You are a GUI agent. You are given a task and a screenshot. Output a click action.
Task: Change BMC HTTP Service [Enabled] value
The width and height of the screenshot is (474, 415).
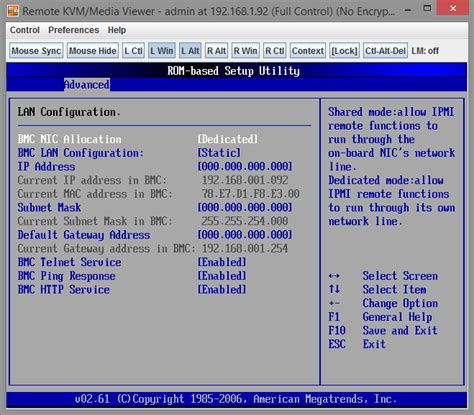tap(222, 290)
